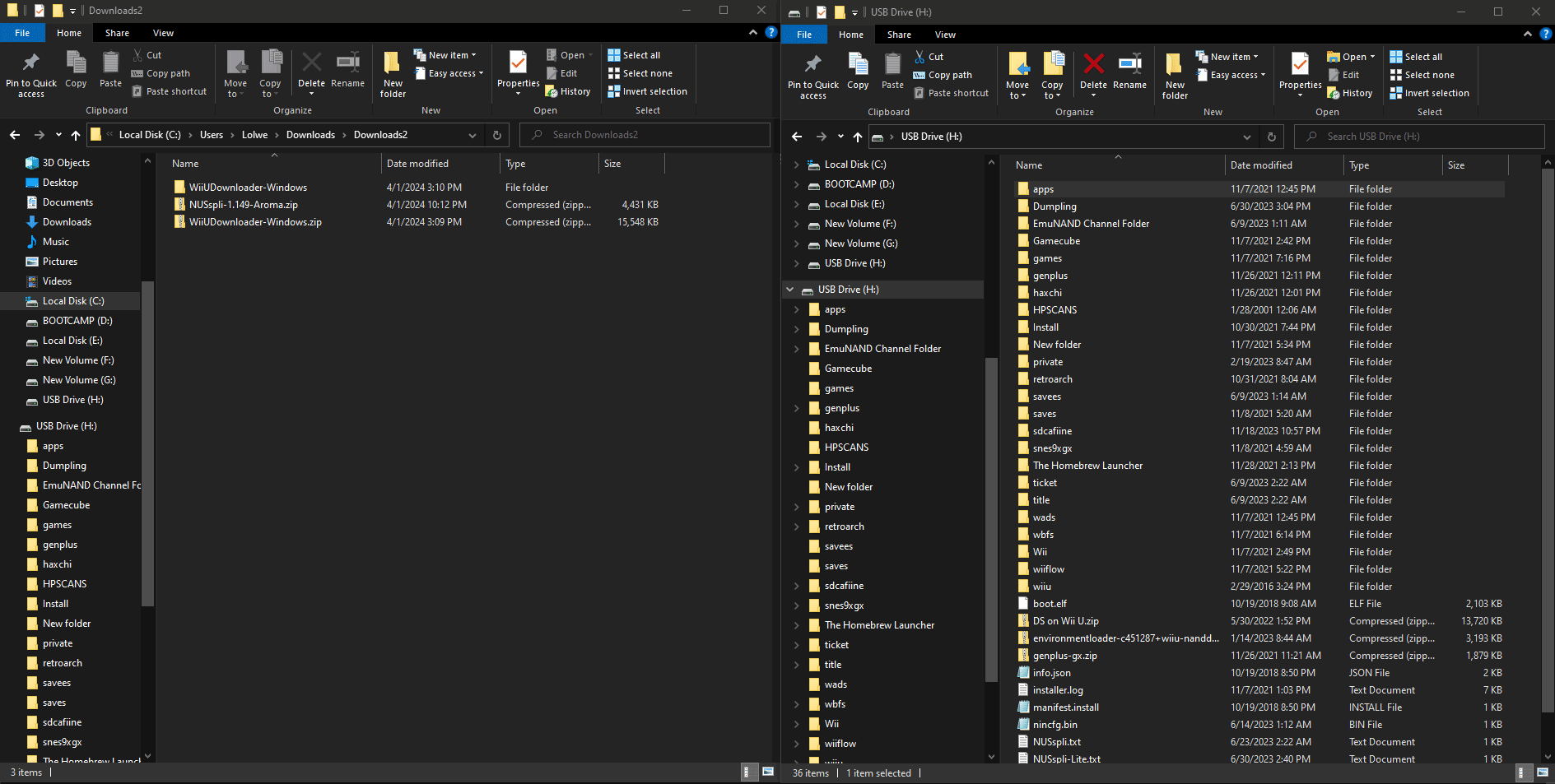Image resolution: width=1555 pixels, height=784 pixels.
Task: Click Paste icon in Downloads2 window ribbon
Action: 110,70
